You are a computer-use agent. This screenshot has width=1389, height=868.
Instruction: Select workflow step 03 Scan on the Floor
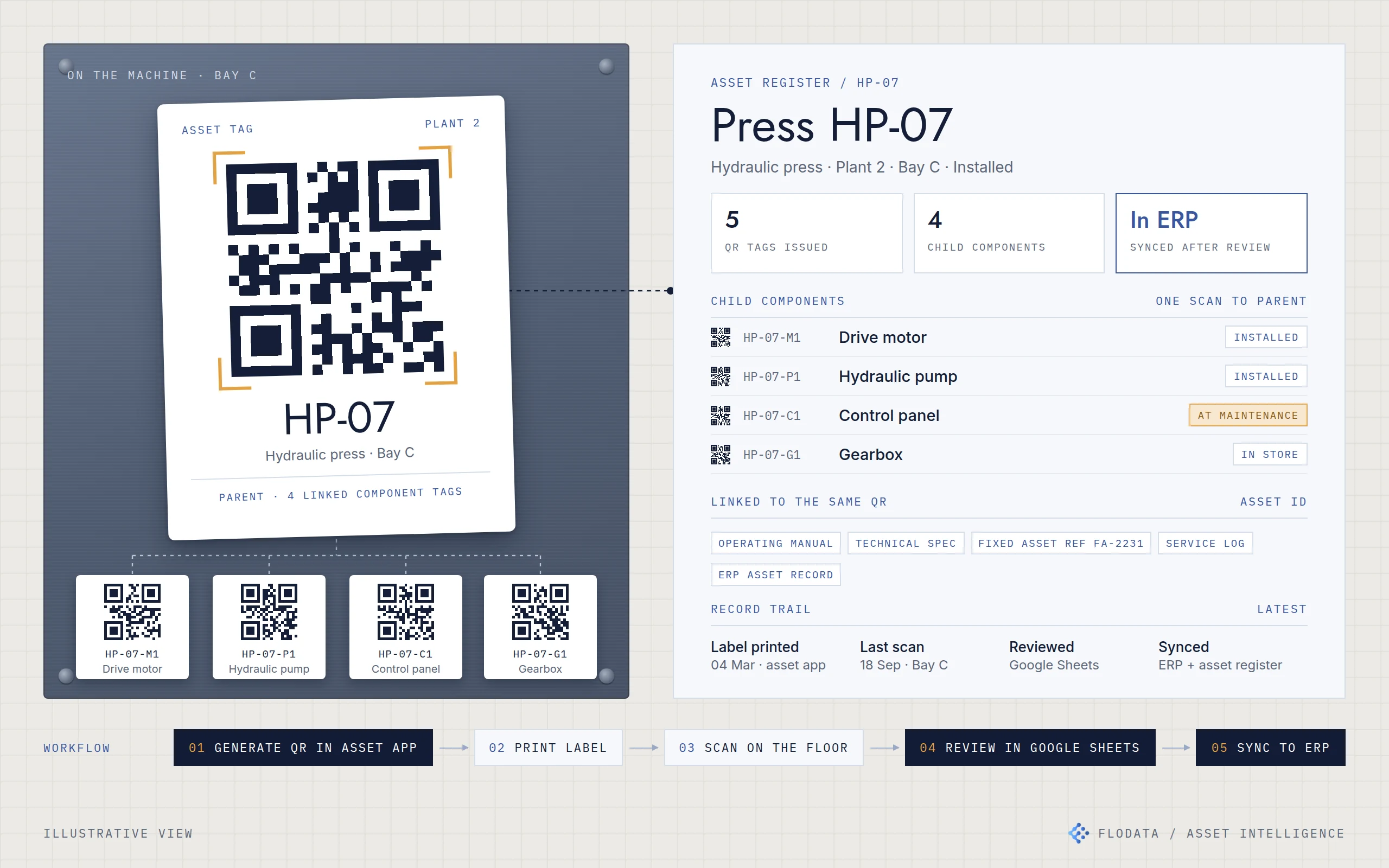(763, 748)
